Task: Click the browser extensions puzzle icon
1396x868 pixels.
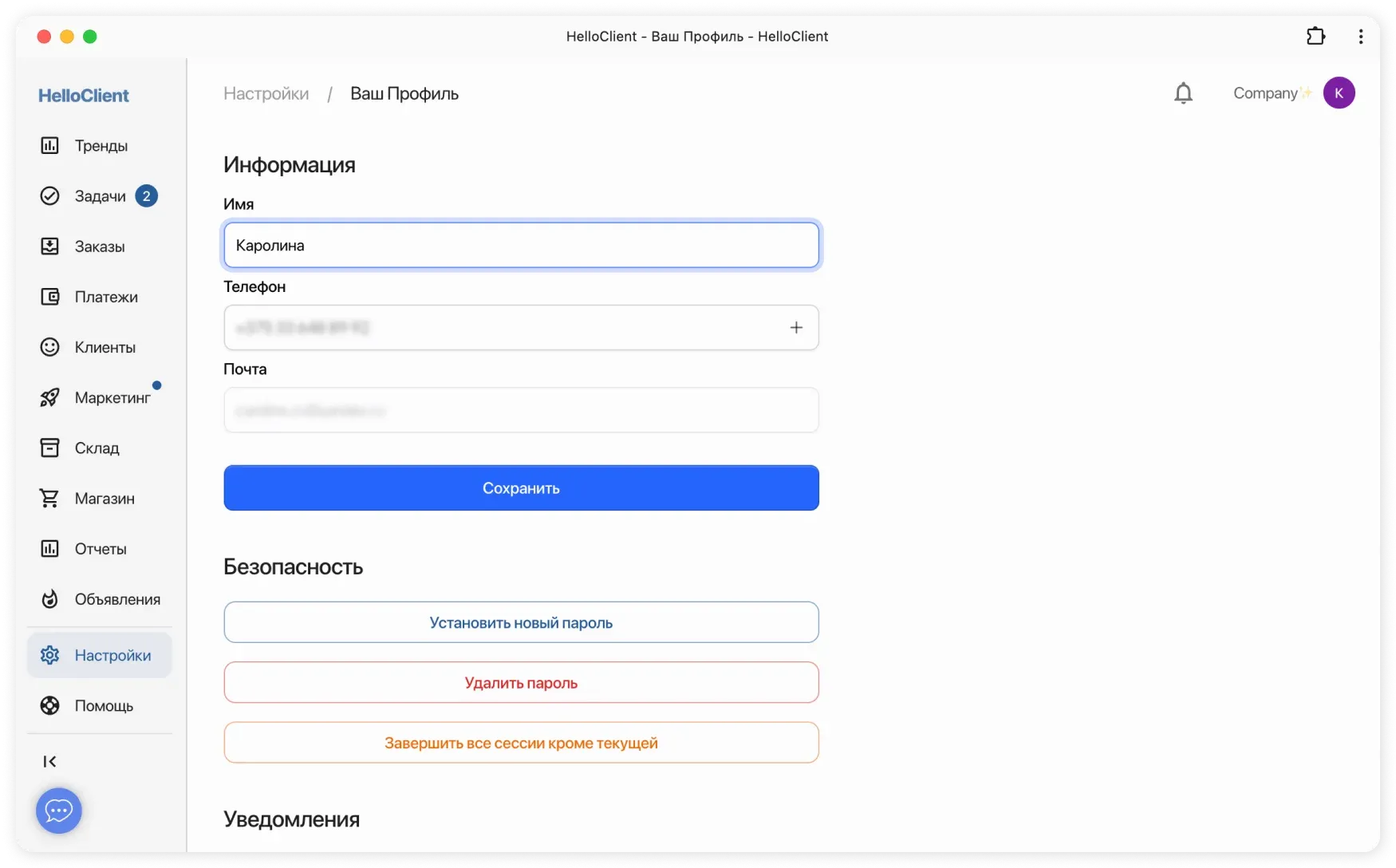Action: [x=1315, y=37]
